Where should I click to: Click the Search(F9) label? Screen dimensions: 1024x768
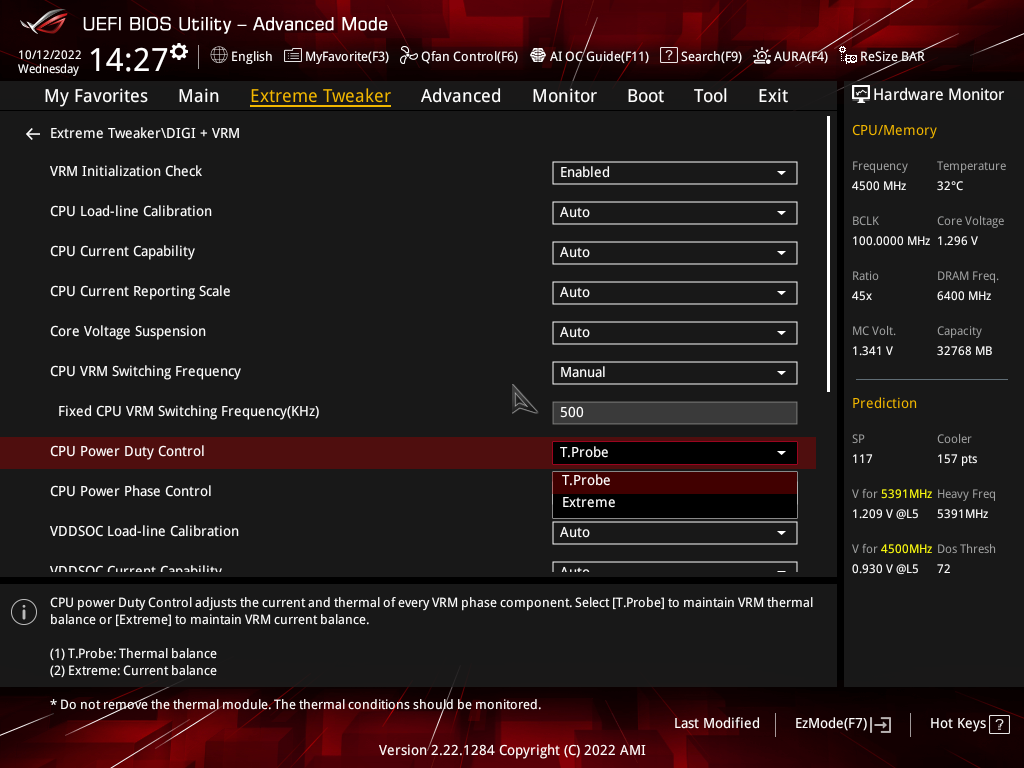pos(711,57)
